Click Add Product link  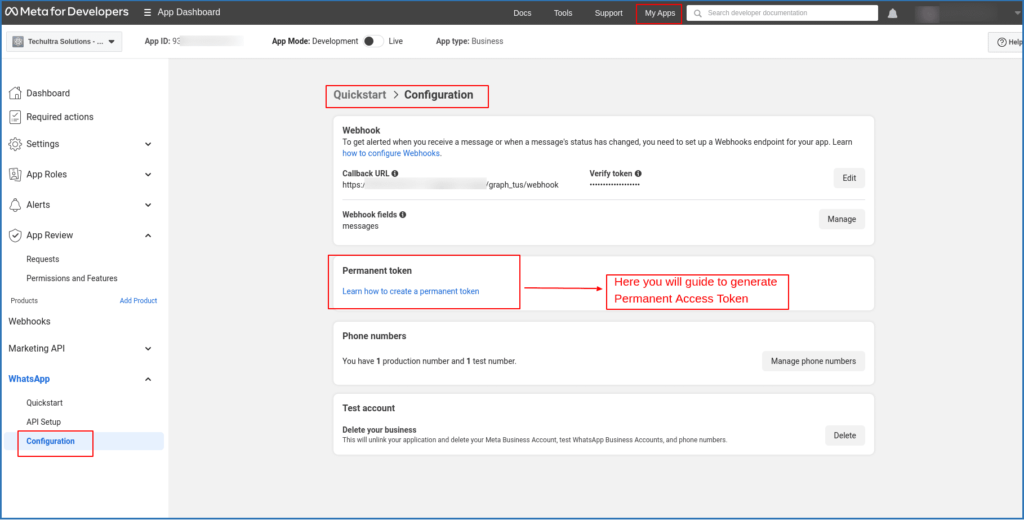pos(138,301)
